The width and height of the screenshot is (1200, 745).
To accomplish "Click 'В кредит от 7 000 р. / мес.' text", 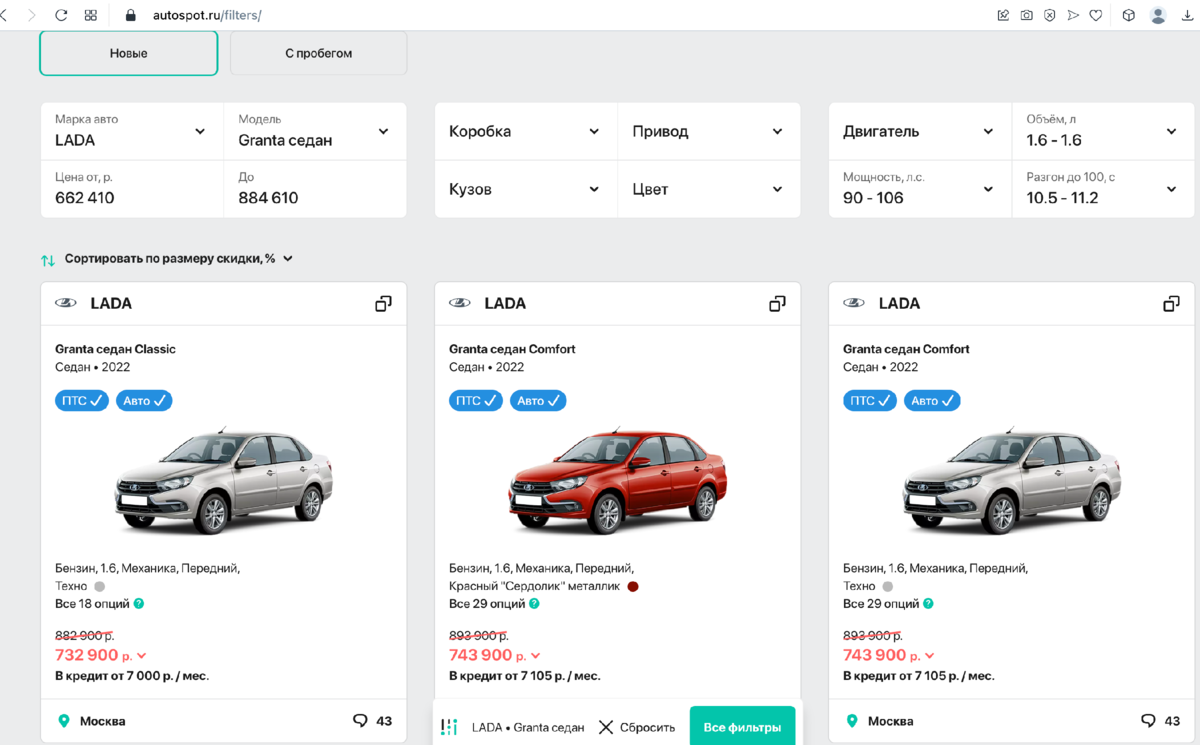I will (132, 676).
